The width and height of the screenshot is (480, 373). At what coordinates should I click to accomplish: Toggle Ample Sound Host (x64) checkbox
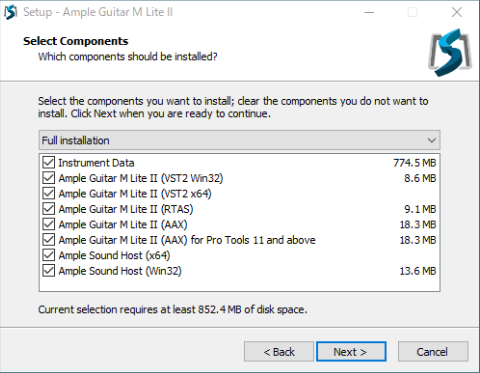coord(49,255)
